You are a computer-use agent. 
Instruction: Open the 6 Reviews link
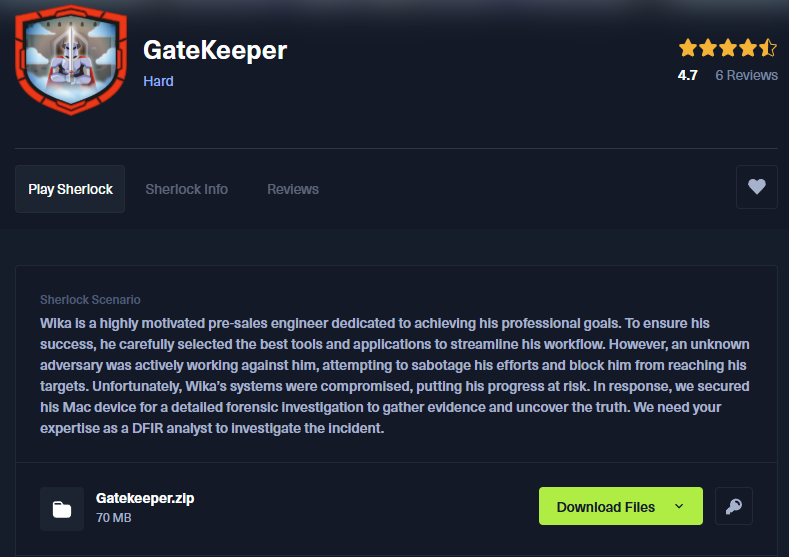[746, 75]
